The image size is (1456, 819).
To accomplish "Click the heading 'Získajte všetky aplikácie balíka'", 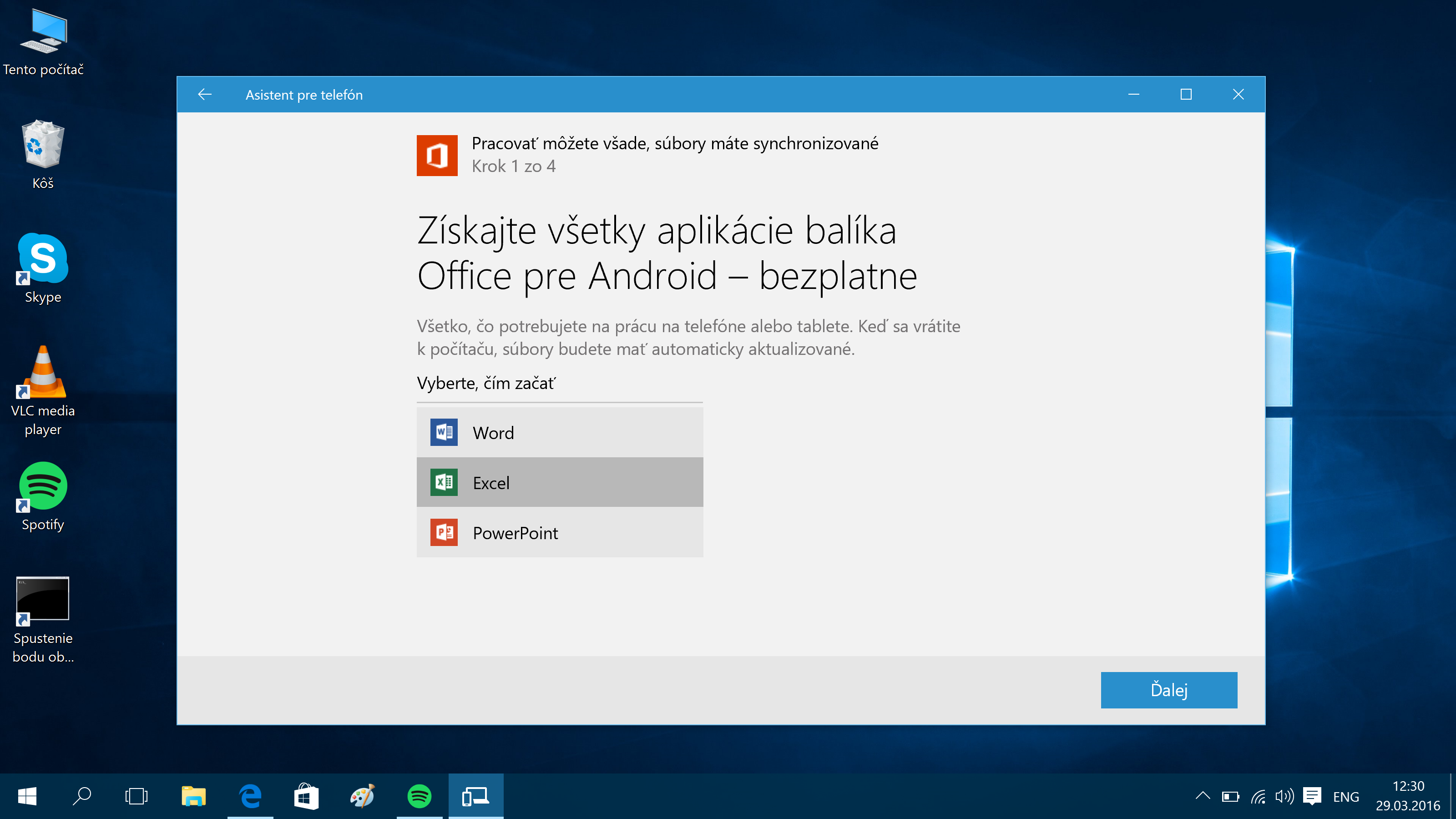I will pos(657,231).
